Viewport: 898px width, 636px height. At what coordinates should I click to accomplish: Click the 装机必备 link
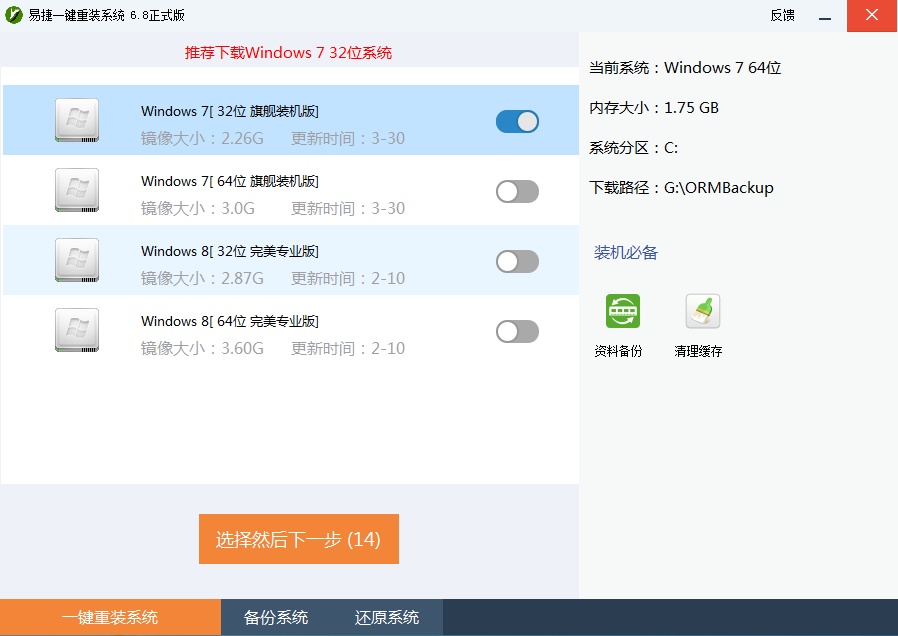[x=625, y=252]
